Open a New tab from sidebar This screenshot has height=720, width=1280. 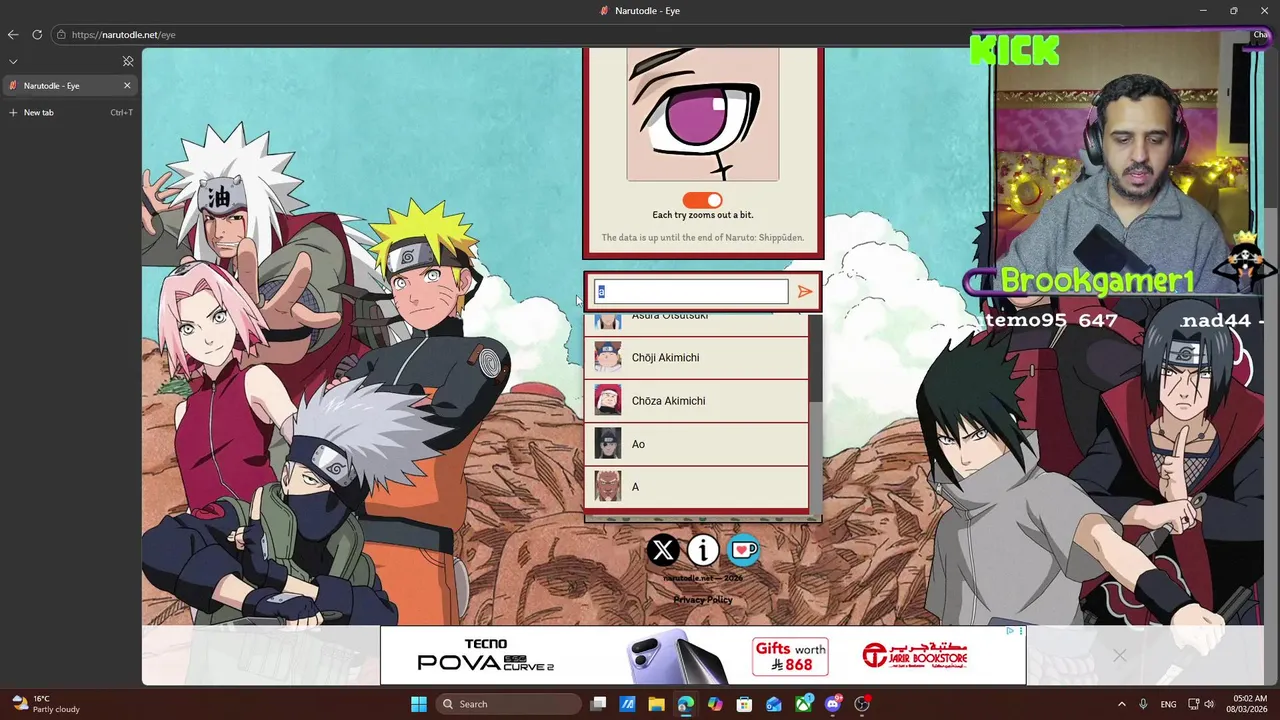click(70, 112)
